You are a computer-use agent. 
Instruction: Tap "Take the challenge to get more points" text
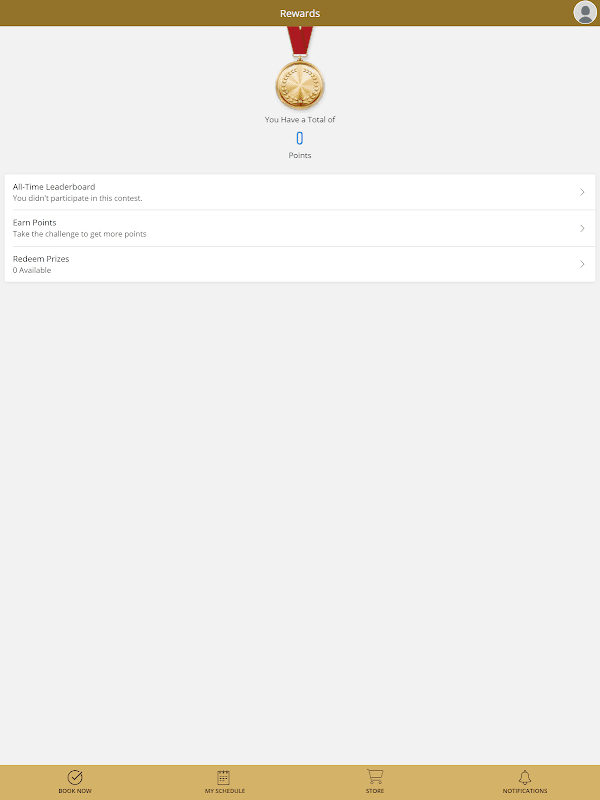pyautogui.click(x=80, y=234)
